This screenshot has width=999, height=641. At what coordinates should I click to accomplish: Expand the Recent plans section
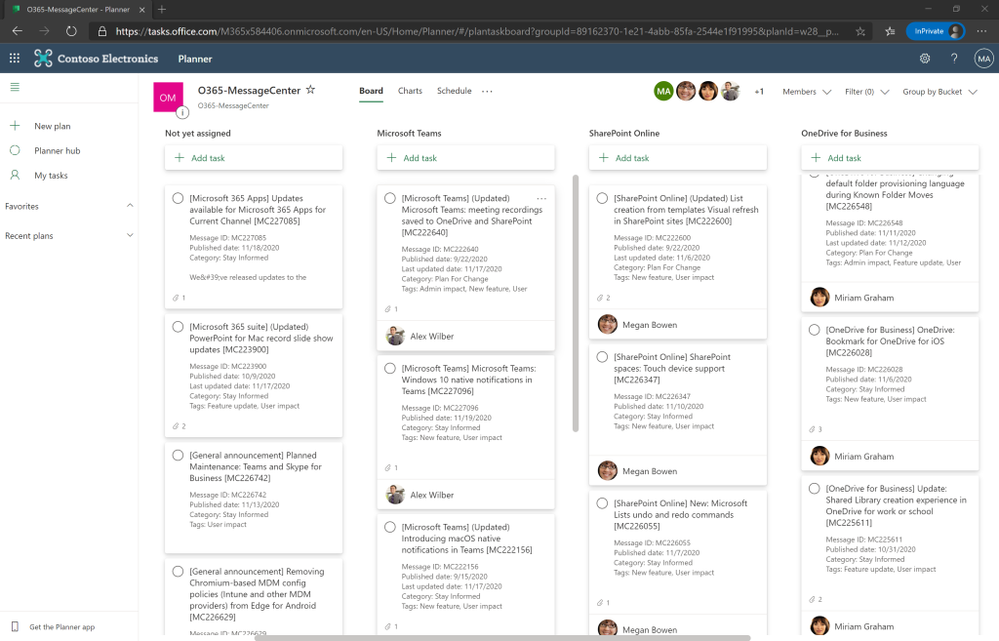(130, 235)
